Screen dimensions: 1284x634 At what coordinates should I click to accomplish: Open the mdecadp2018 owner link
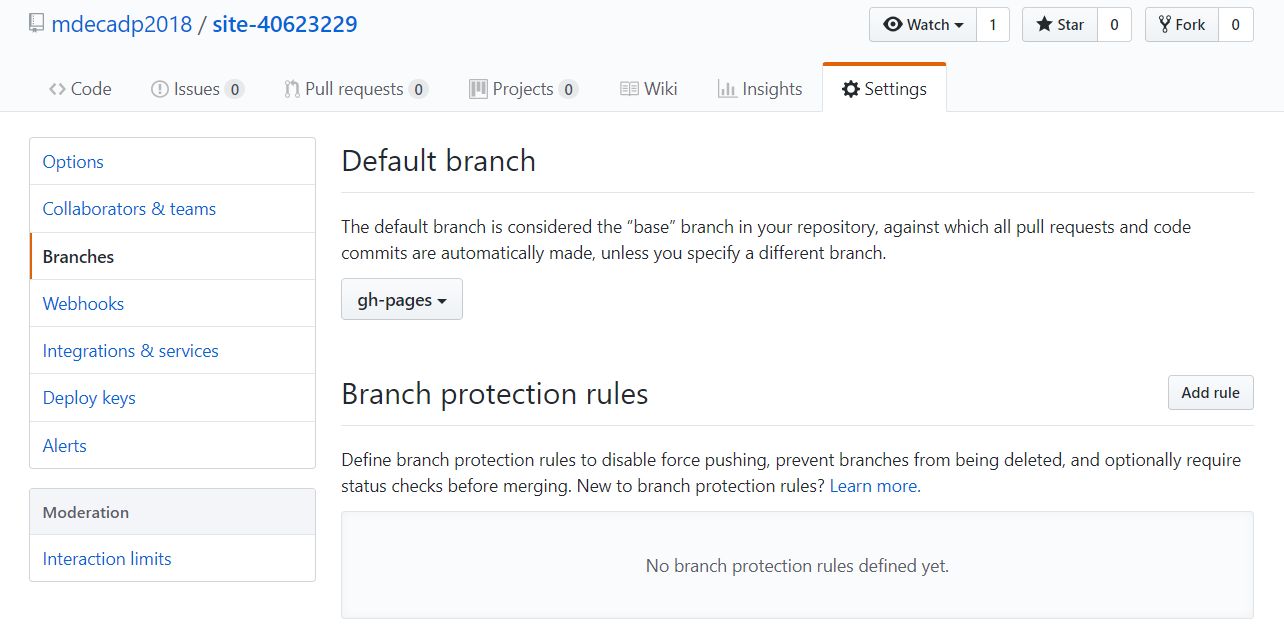click(121, 24)
